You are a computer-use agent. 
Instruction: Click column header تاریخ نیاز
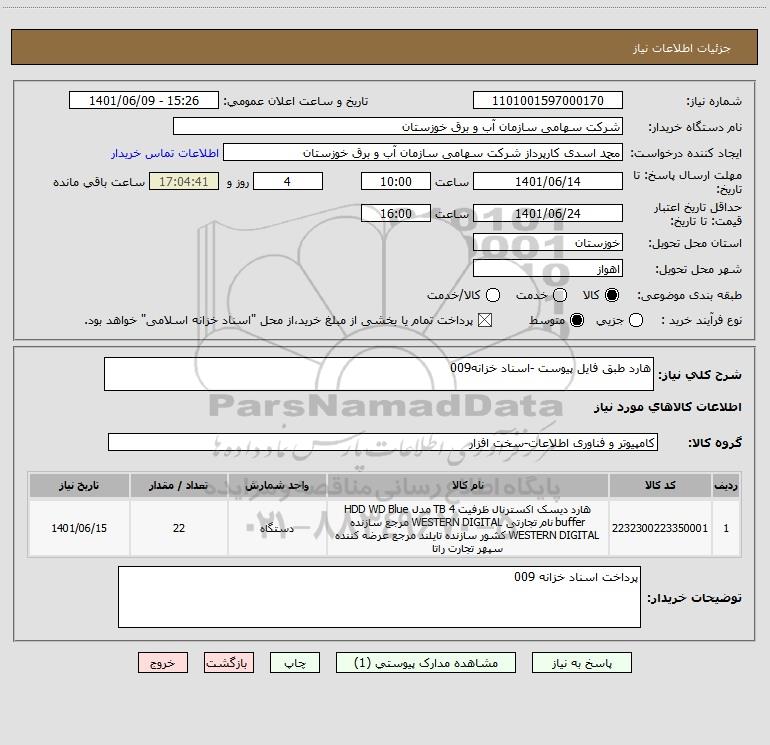pyautogui.click(x=79, y=485)
